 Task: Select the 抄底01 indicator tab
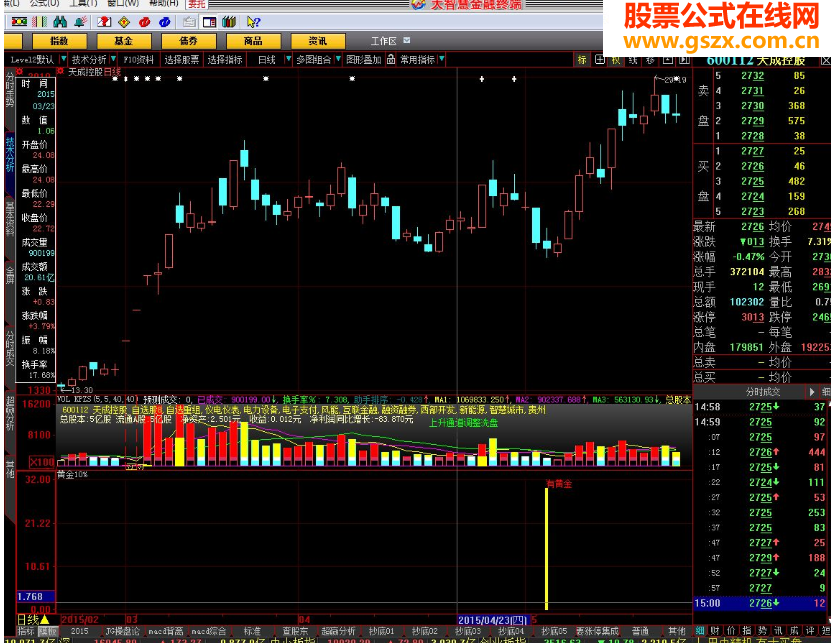click(382, 631)
